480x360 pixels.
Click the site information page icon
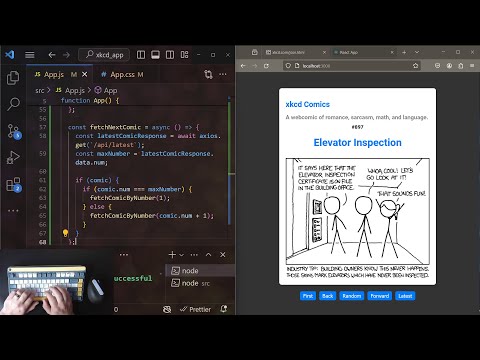[297, 66]
